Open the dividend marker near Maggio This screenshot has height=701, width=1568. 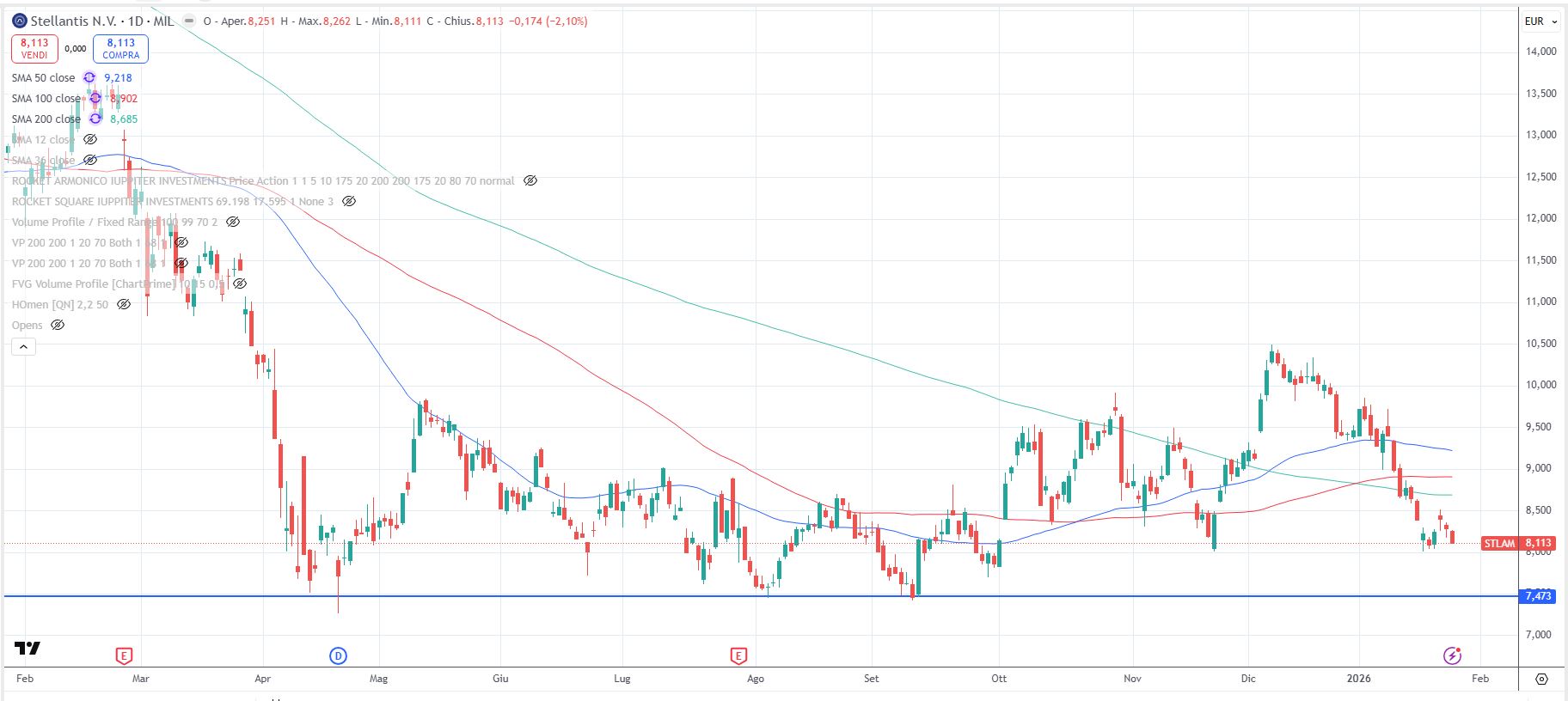point(338,656)
